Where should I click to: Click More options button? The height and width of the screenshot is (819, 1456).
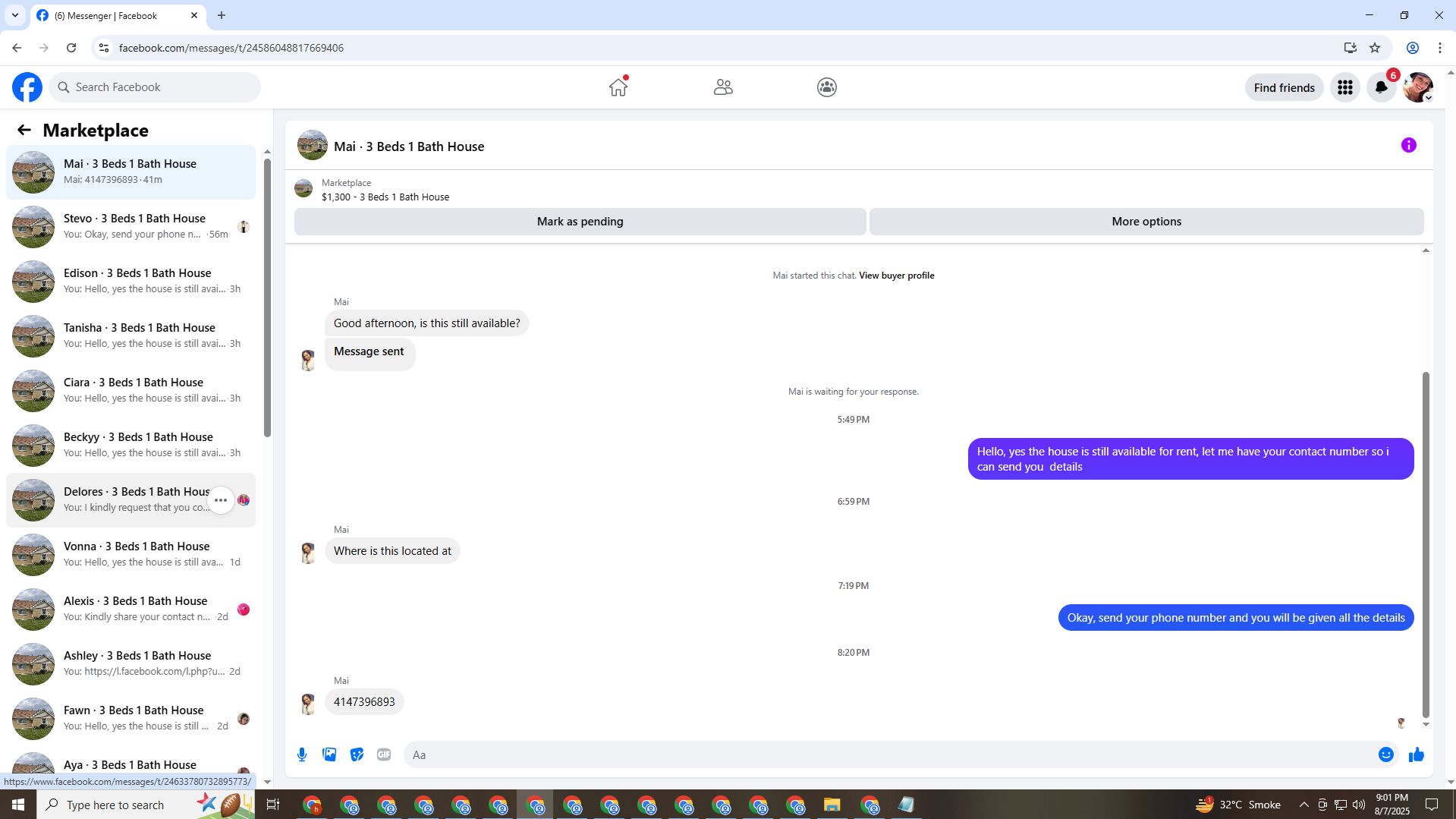[x=1146, y=222]
